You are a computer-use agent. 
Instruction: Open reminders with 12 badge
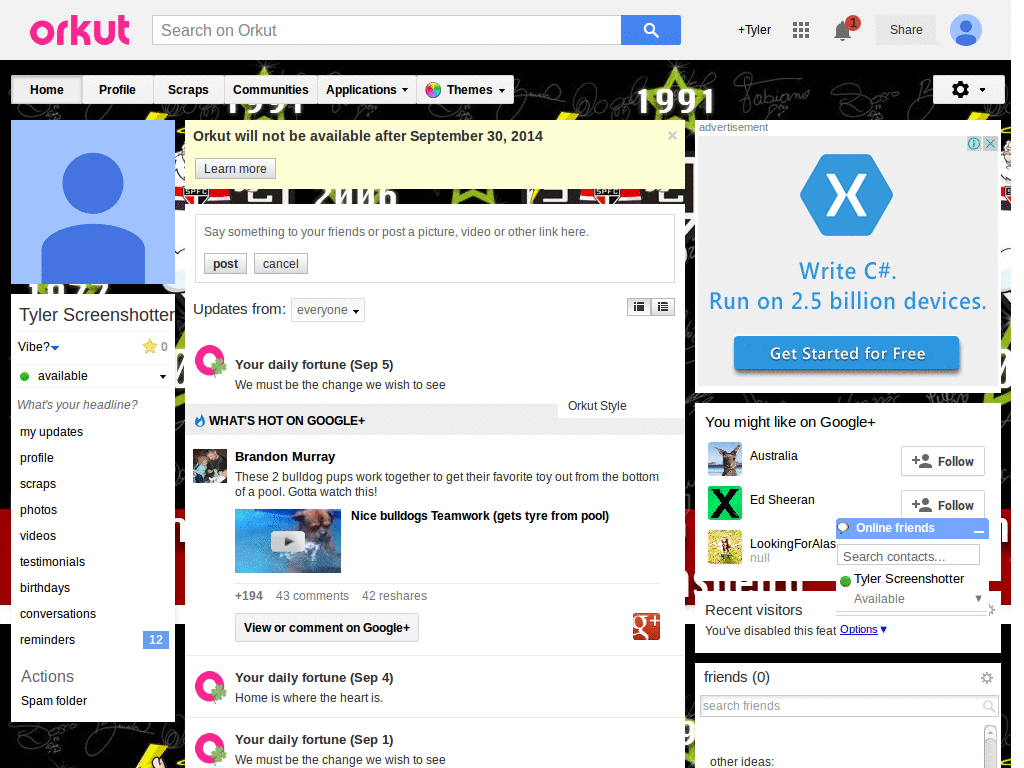(93, 640)
